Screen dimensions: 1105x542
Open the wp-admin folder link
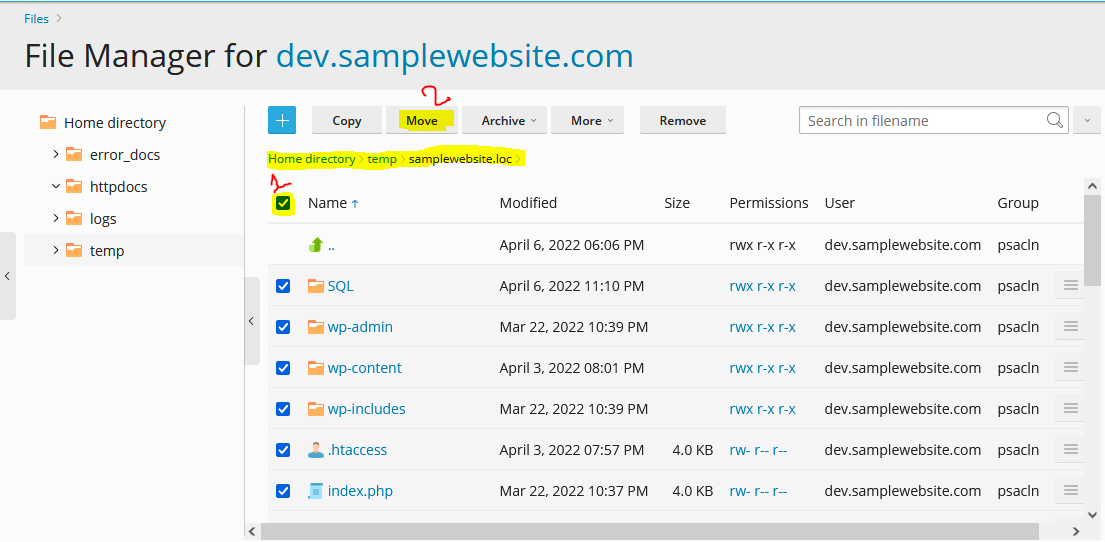pos(360,327)
